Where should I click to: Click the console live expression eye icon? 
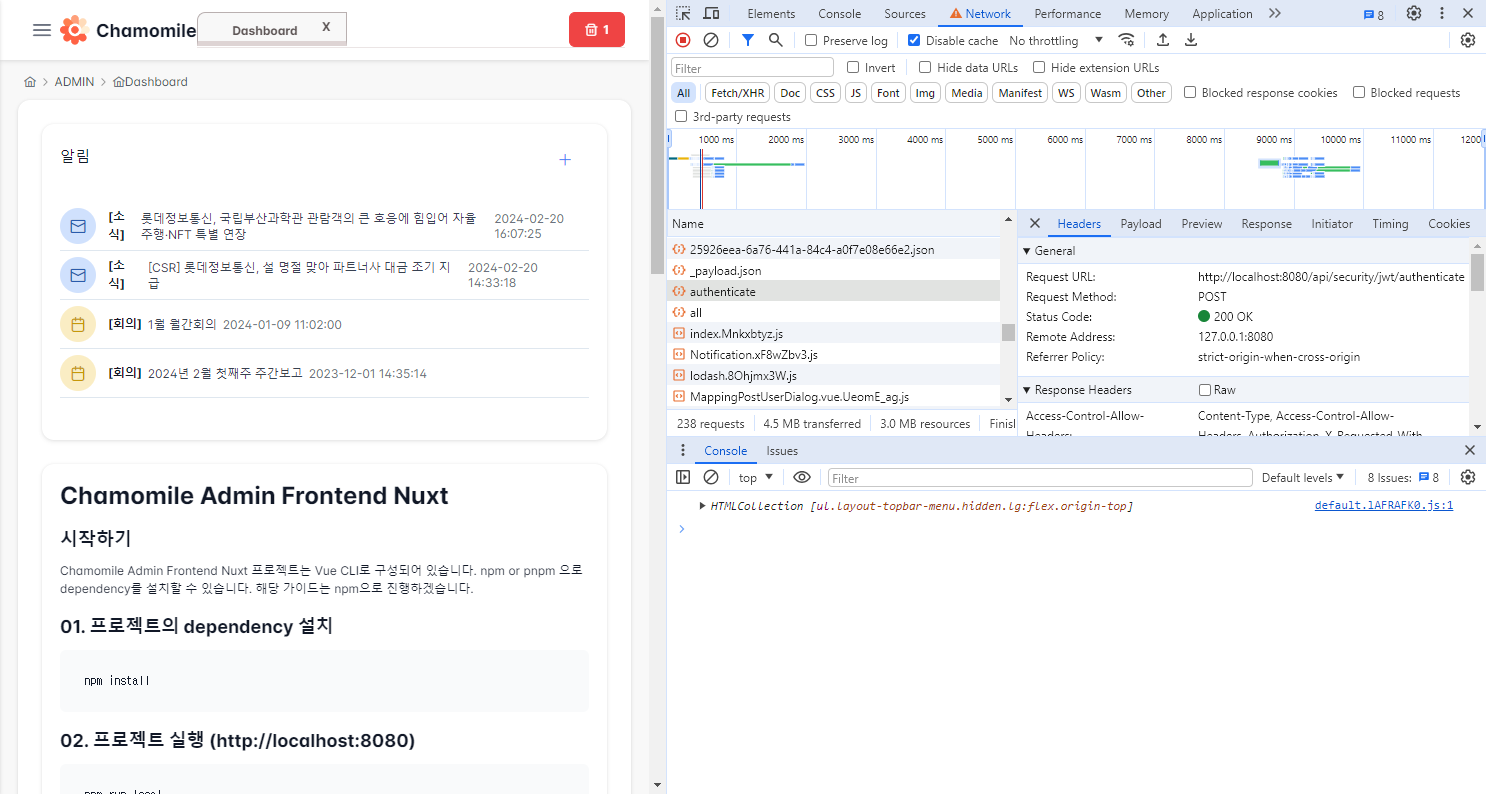tap(802, 477)
